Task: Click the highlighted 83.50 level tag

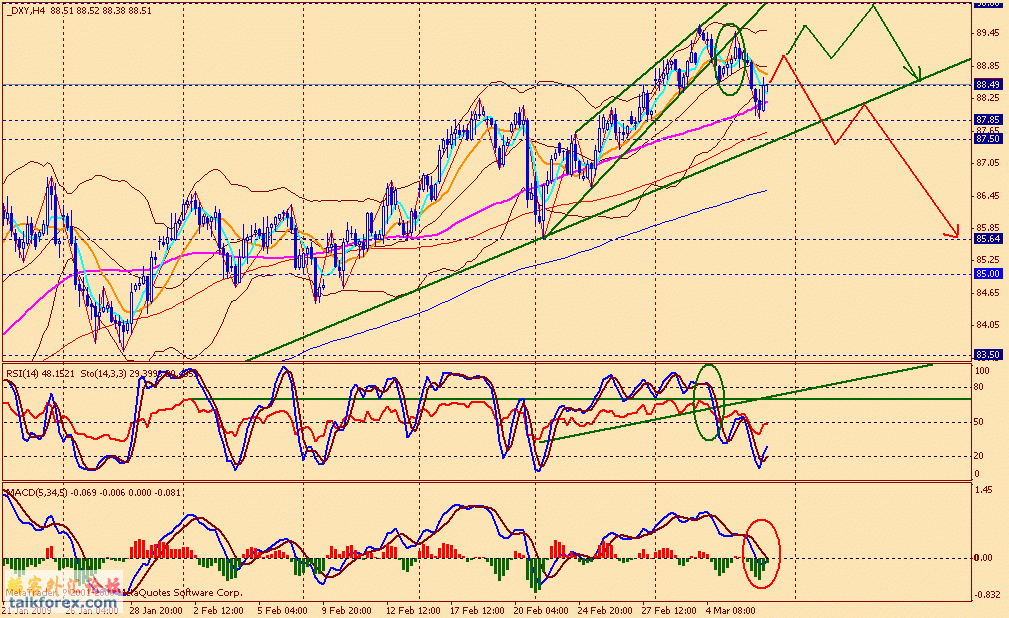Action: pyautogui.click(x=988, y=355)
